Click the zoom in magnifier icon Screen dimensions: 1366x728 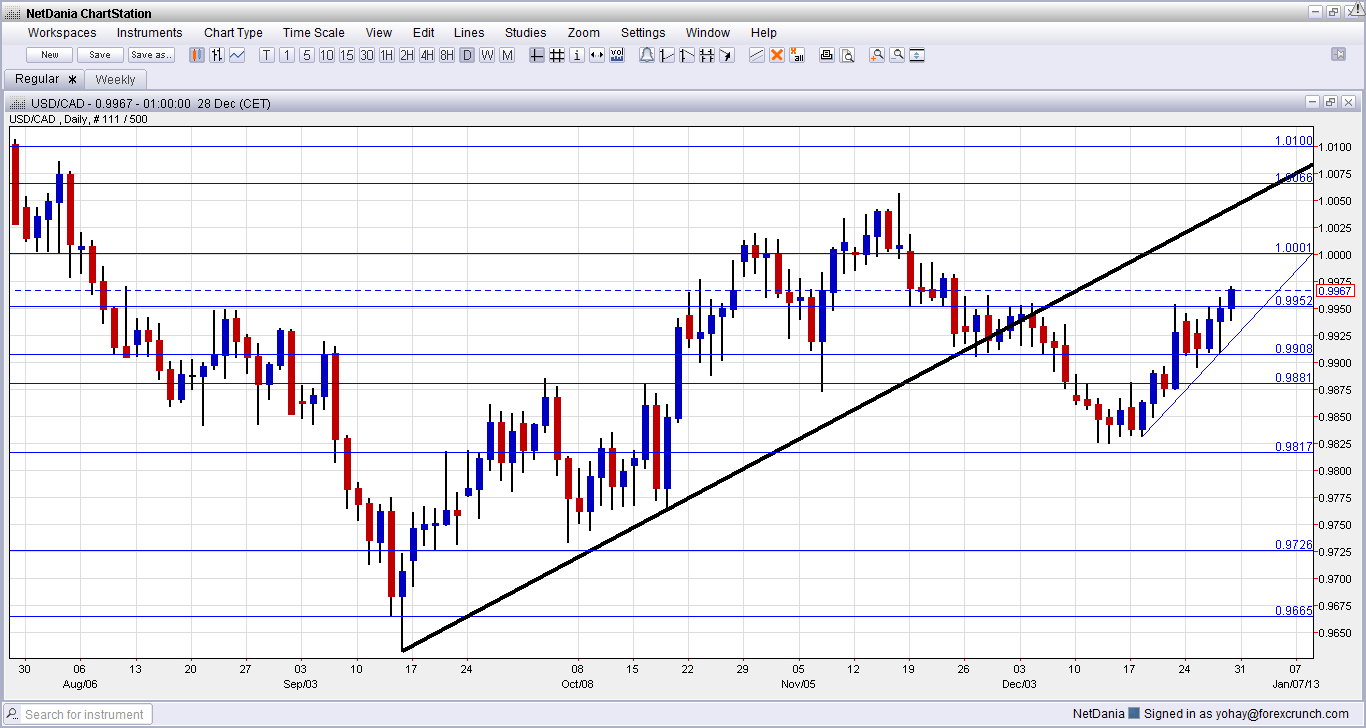click(x=877, y=55)
